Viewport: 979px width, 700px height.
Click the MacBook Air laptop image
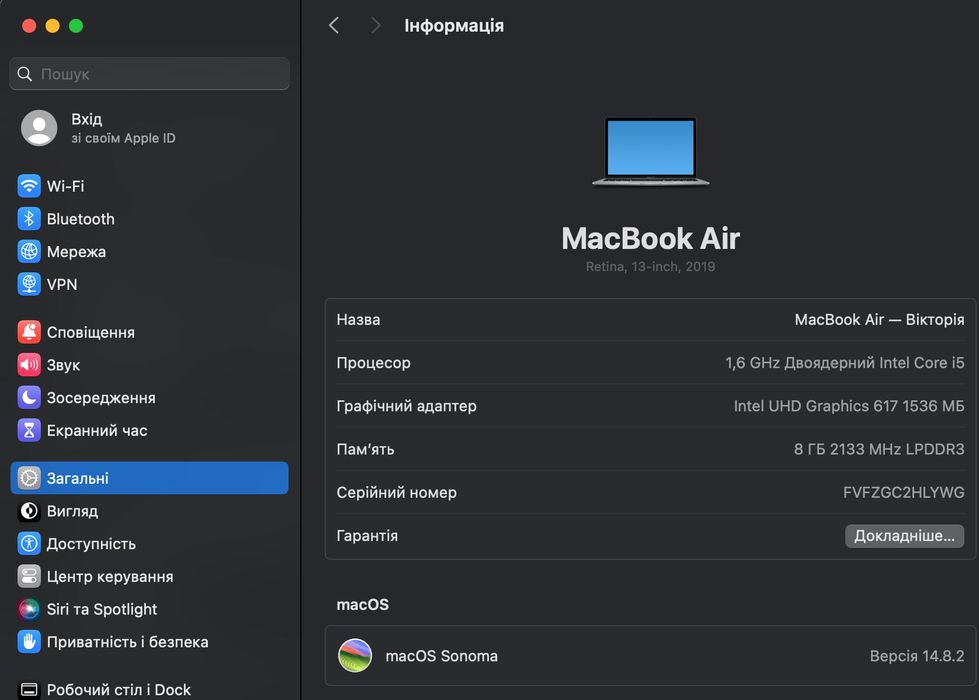pos(651,152)
